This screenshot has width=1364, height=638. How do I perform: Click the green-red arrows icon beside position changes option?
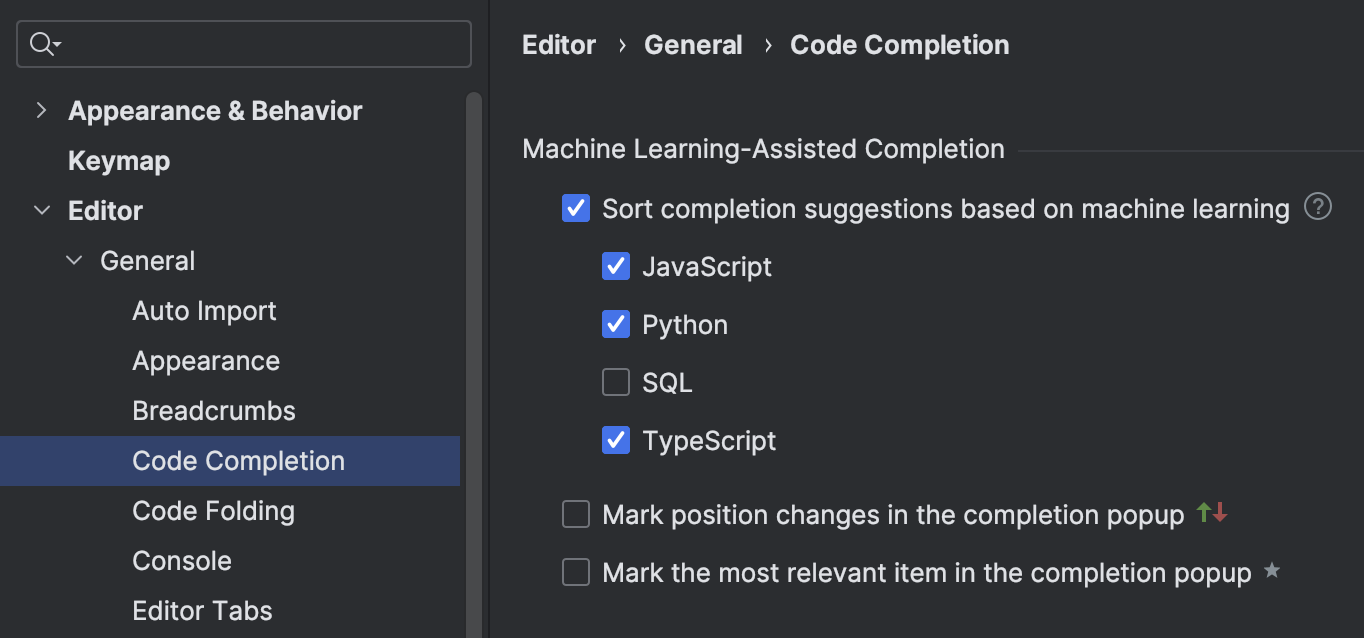click(x=1211, y=513)
